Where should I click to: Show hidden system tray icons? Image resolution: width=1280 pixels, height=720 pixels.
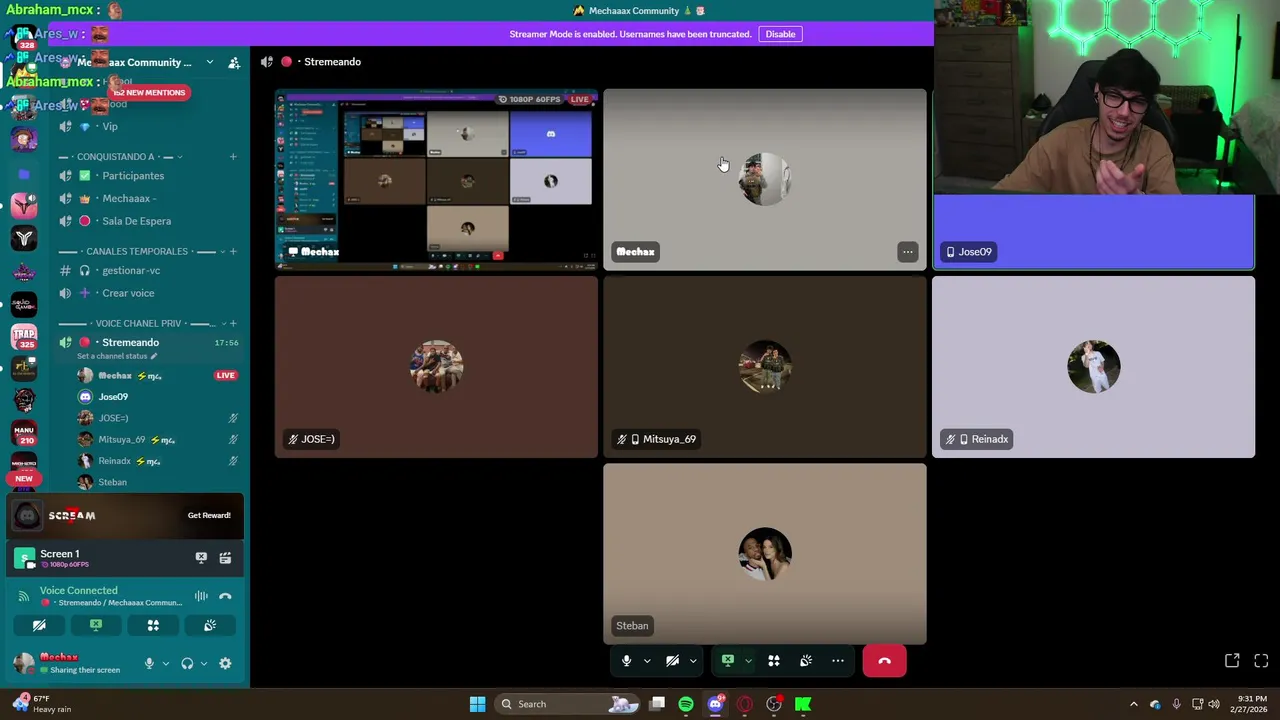coord(1133,704)
